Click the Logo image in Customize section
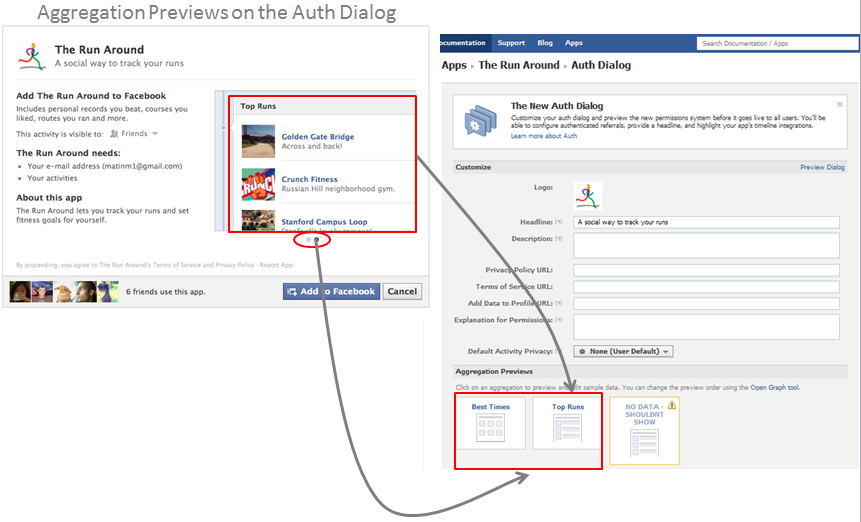This screenshot has height=522, width=861. pyautogui.click(x=588, y=196)
